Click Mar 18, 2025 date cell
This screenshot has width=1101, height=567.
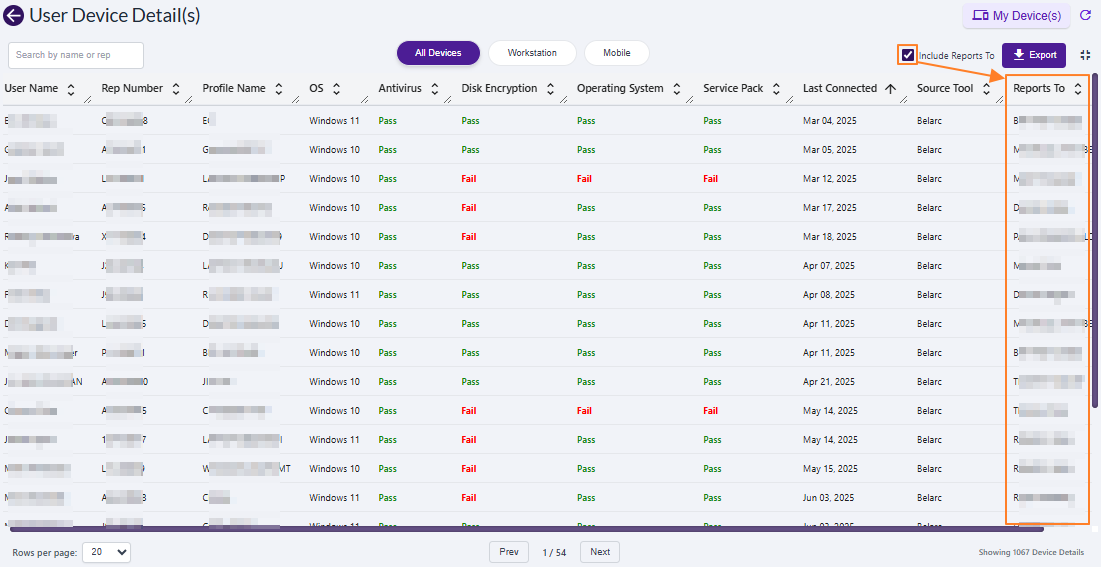[x=830, y=237]
